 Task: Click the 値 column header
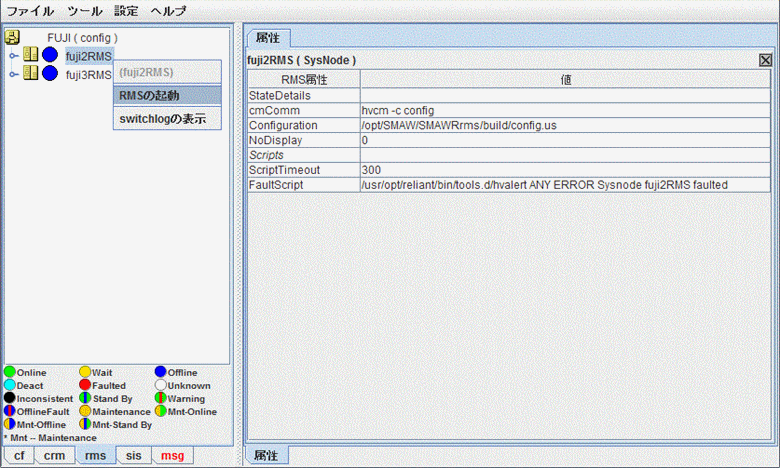(x=566, y=80)
